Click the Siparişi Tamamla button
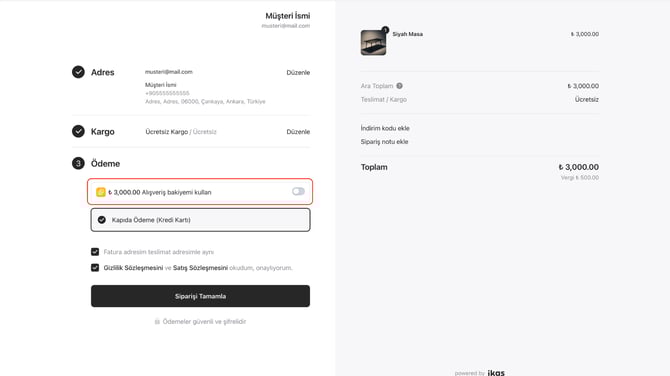Screen dimensions: 670x376 200,296
